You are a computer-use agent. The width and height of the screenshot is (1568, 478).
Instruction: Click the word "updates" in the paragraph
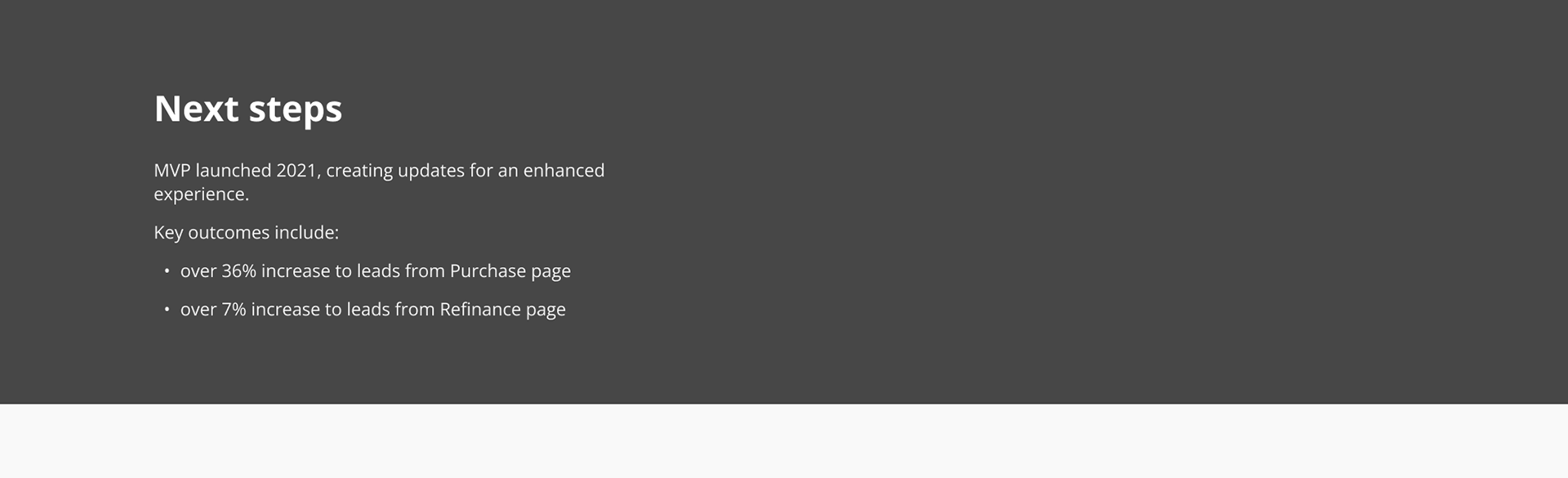pos(430,171)
